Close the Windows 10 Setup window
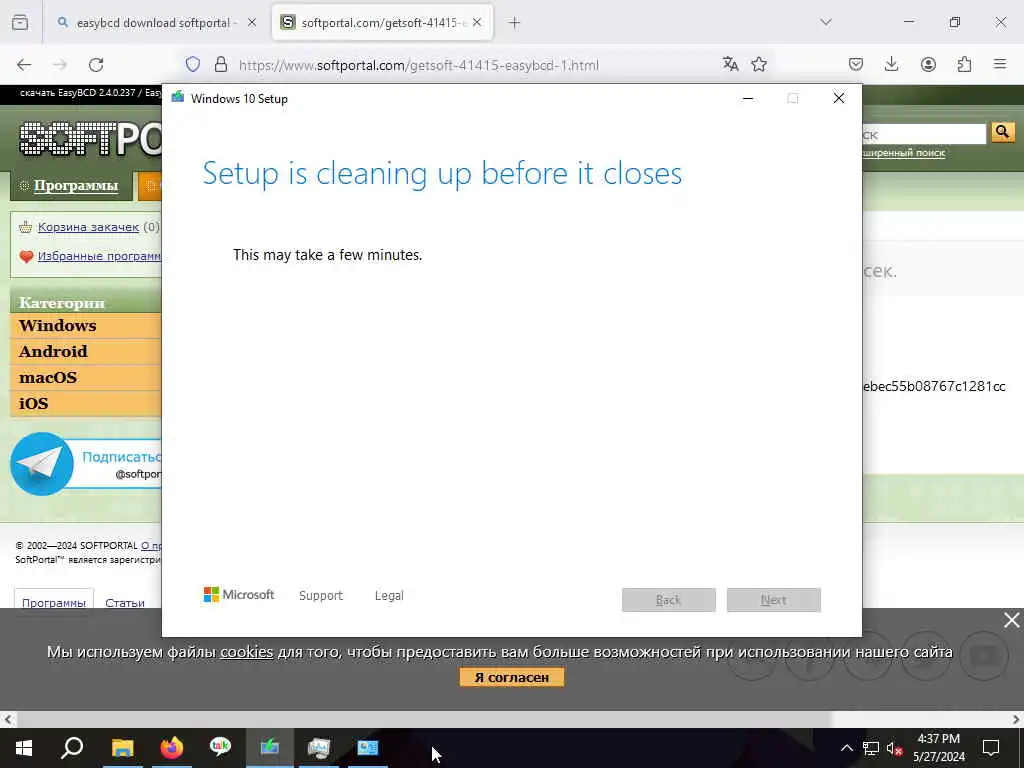This screenshot has width=1024, height=768. (x=839, y=98)
